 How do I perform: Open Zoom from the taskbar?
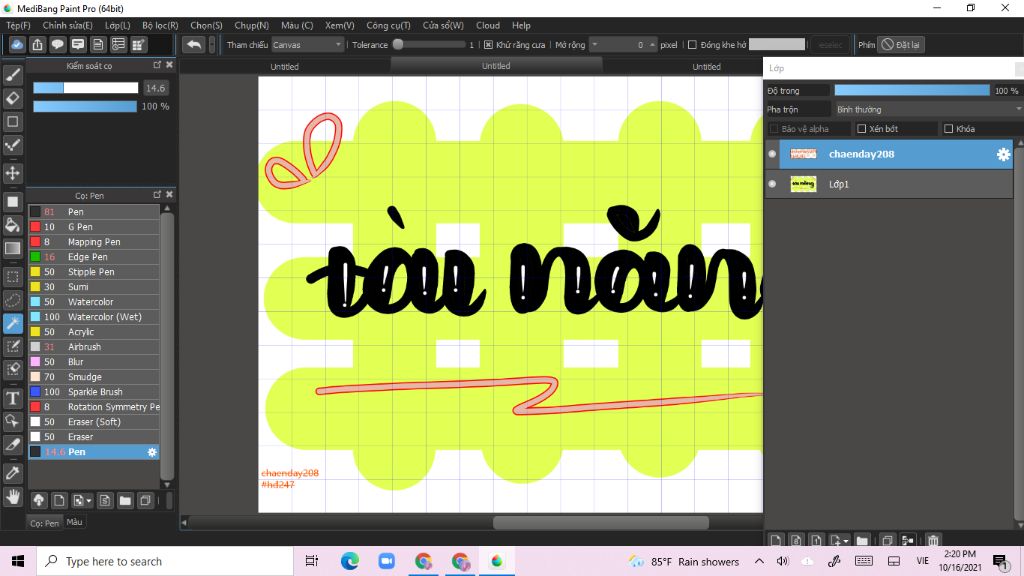[387, 561]
